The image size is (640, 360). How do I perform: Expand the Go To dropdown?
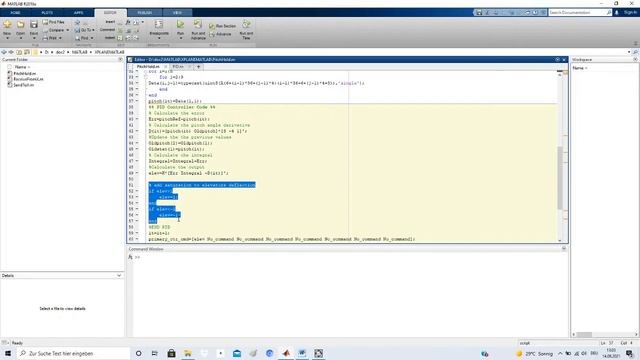(93, 30)
